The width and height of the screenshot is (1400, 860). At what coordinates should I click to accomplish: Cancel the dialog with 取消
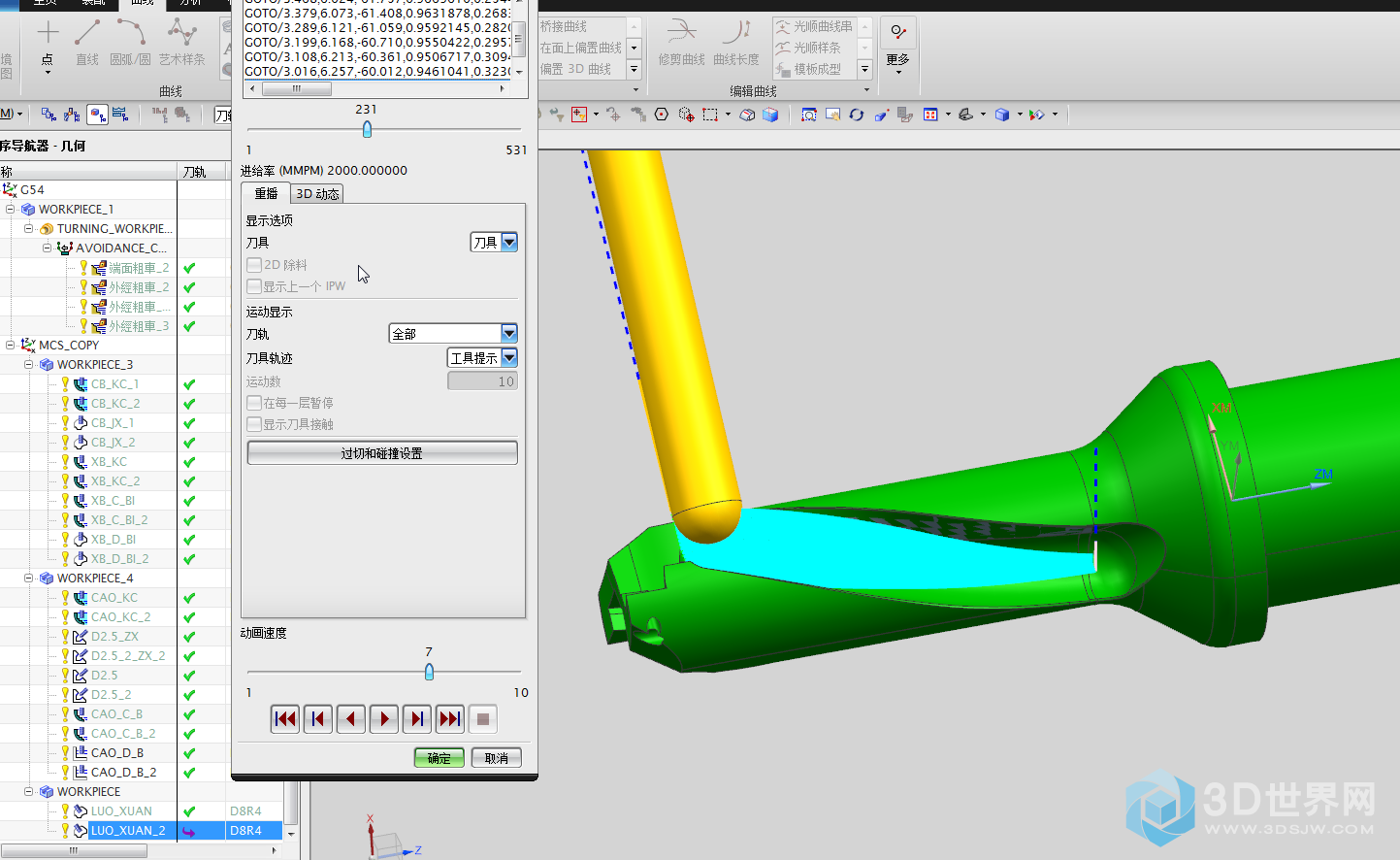coord(497,758)
